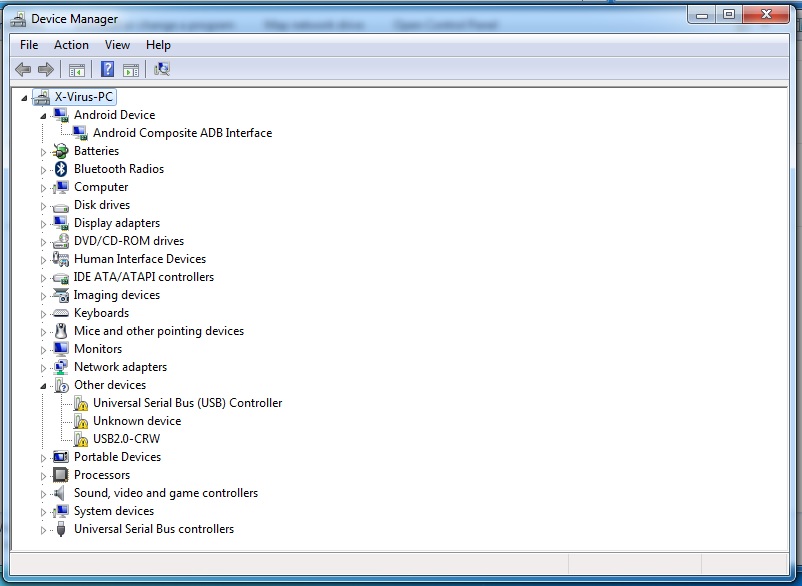Open the View menu

pos(117,45)
